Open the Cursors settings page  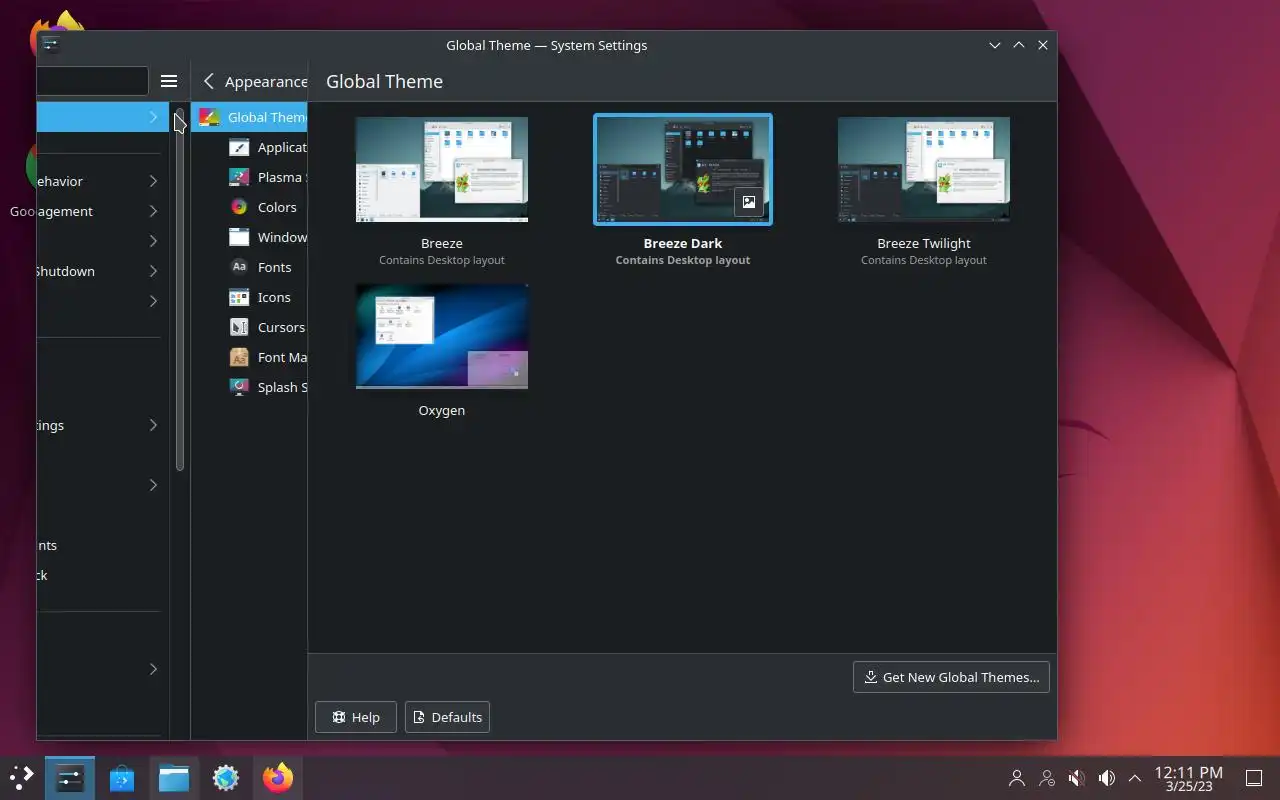coord(250,327)
